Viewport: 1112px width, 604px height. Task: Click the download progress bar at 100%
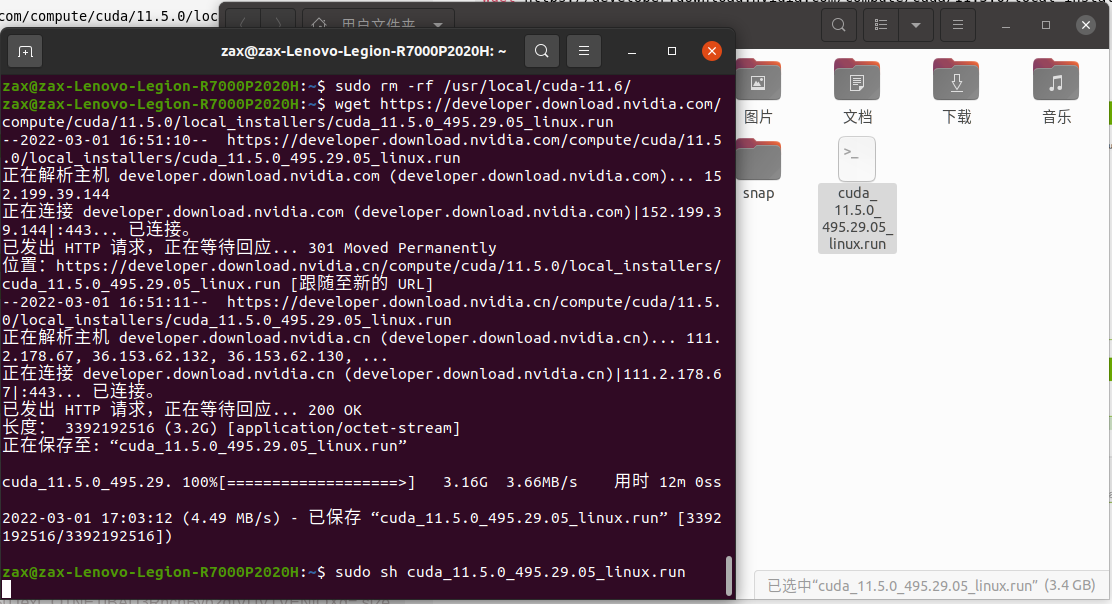(x=317, y=482)
